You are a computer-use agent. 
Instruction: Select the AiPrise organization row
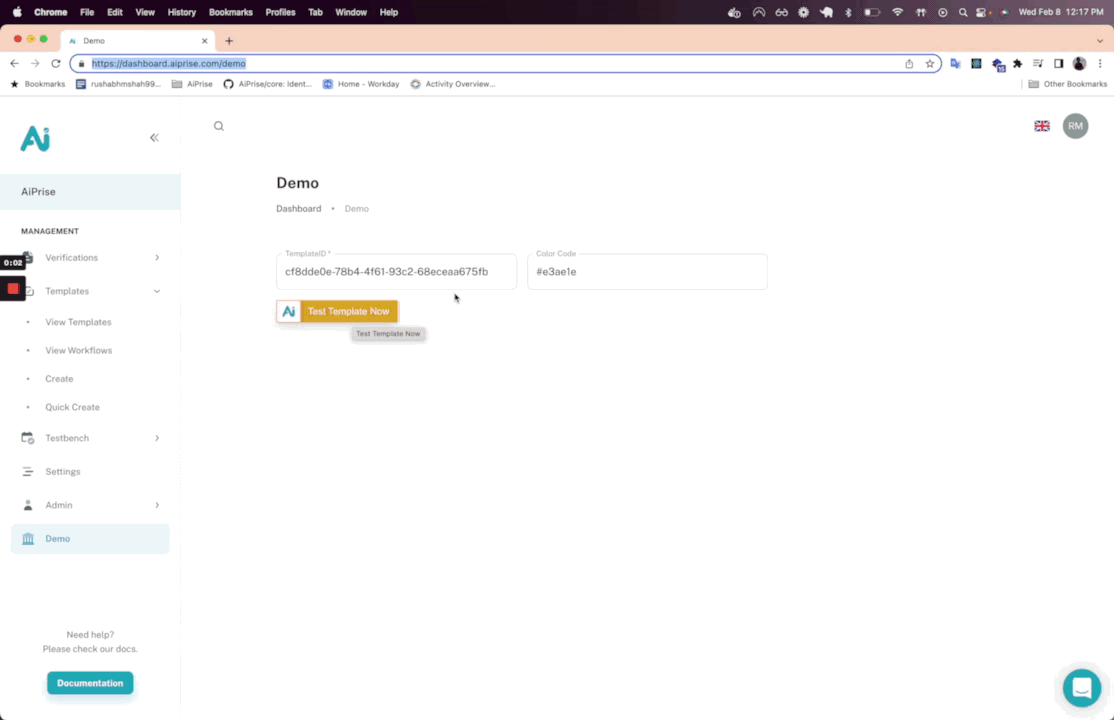(x=90, y=192)
